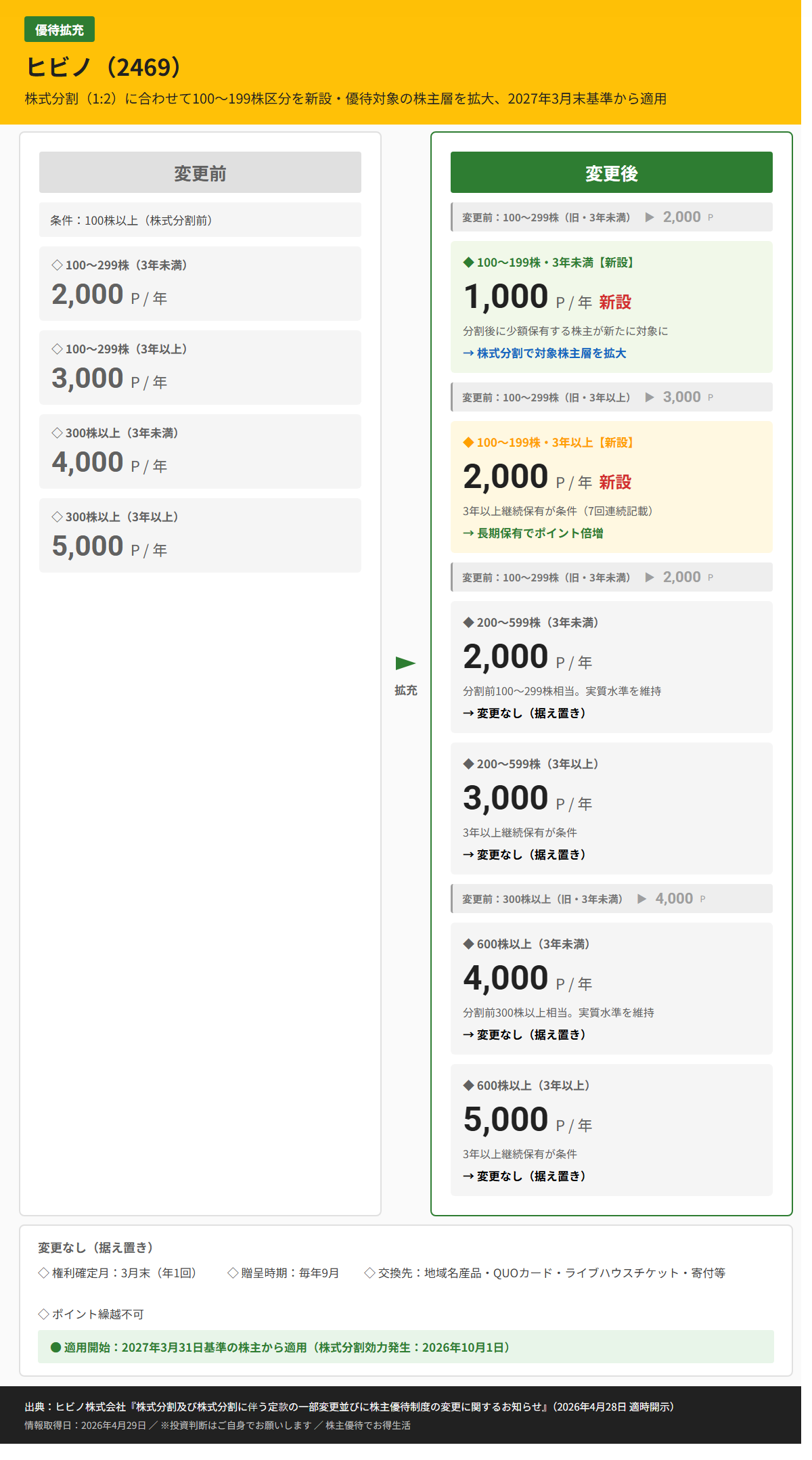
Task: Click the green diamond beside 100〜199株・3年未満【新設】
Action: pos(468,263)
